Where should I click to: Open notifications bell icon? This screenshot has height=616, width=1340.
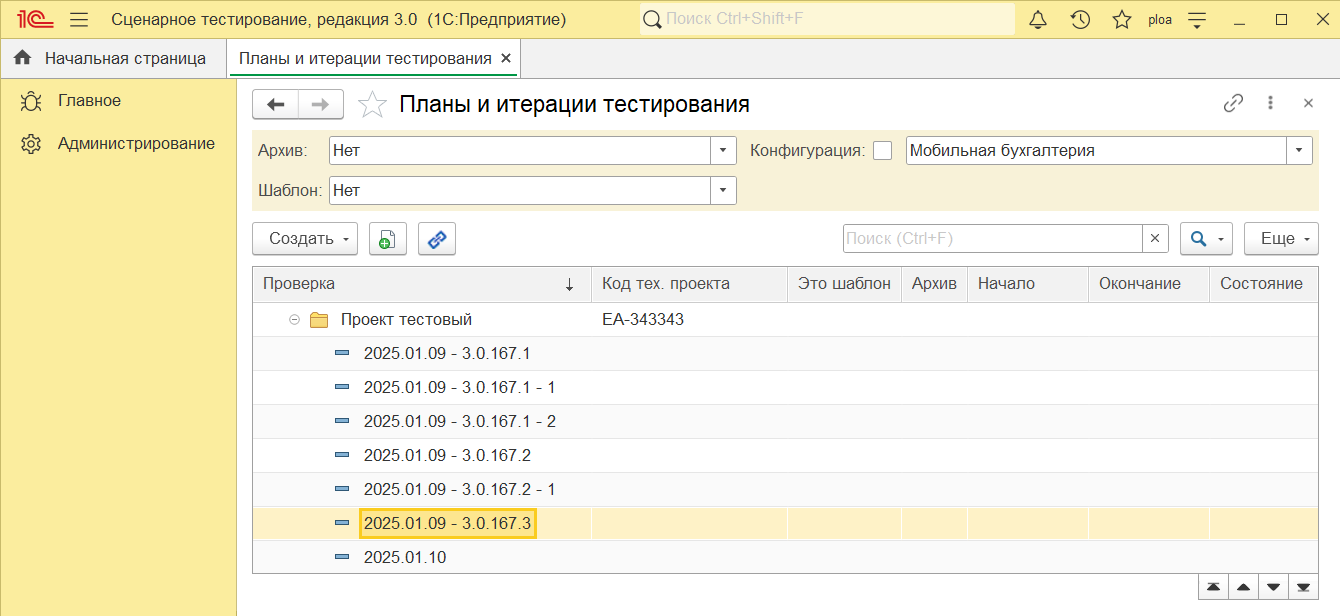pyautogui.click(x=1038, y=19)
